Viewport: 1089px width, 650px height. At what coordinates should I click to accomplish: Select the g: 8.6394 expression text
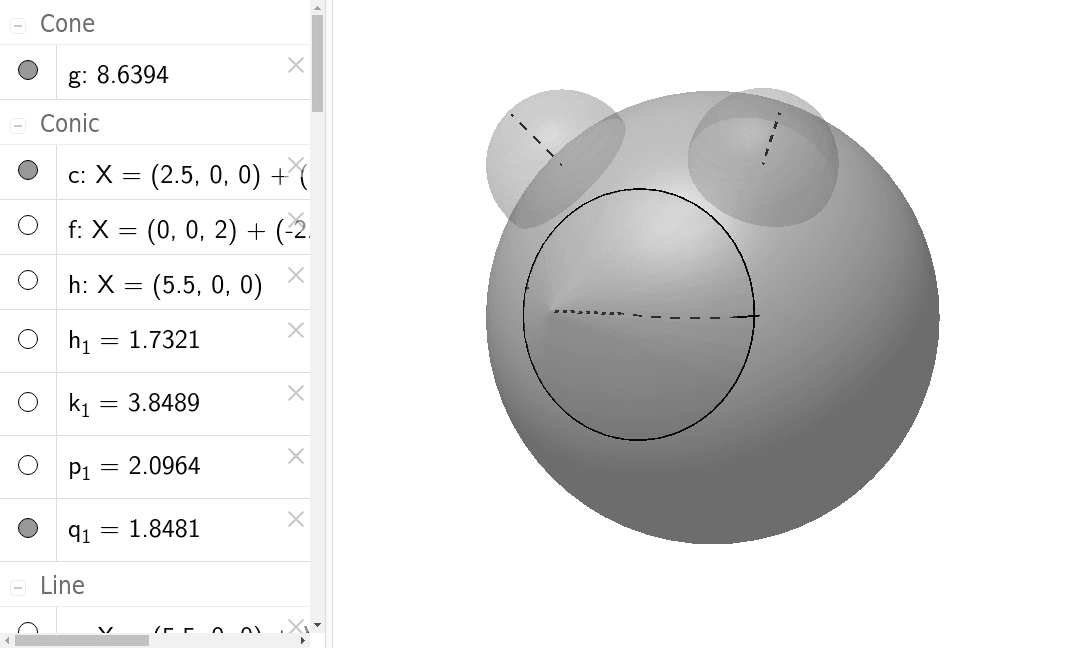point(118,74)
